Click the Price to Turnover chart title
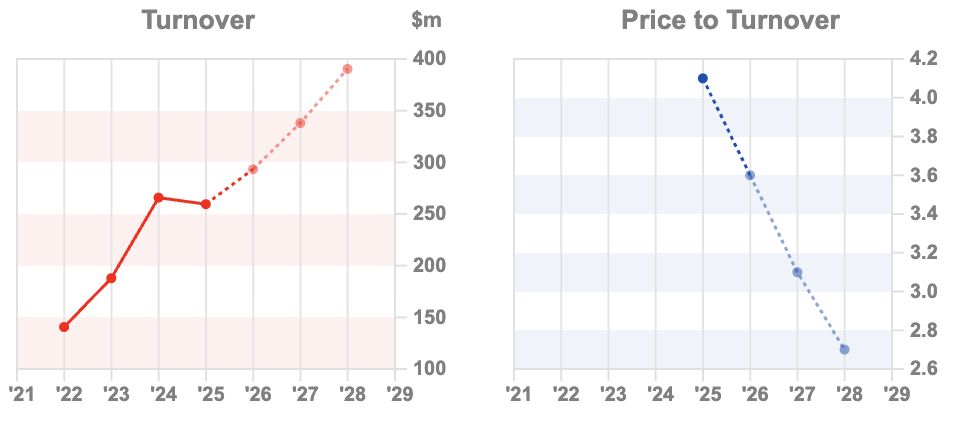Image resolution: width=958 pixels, height=422 pixels. 730,20
